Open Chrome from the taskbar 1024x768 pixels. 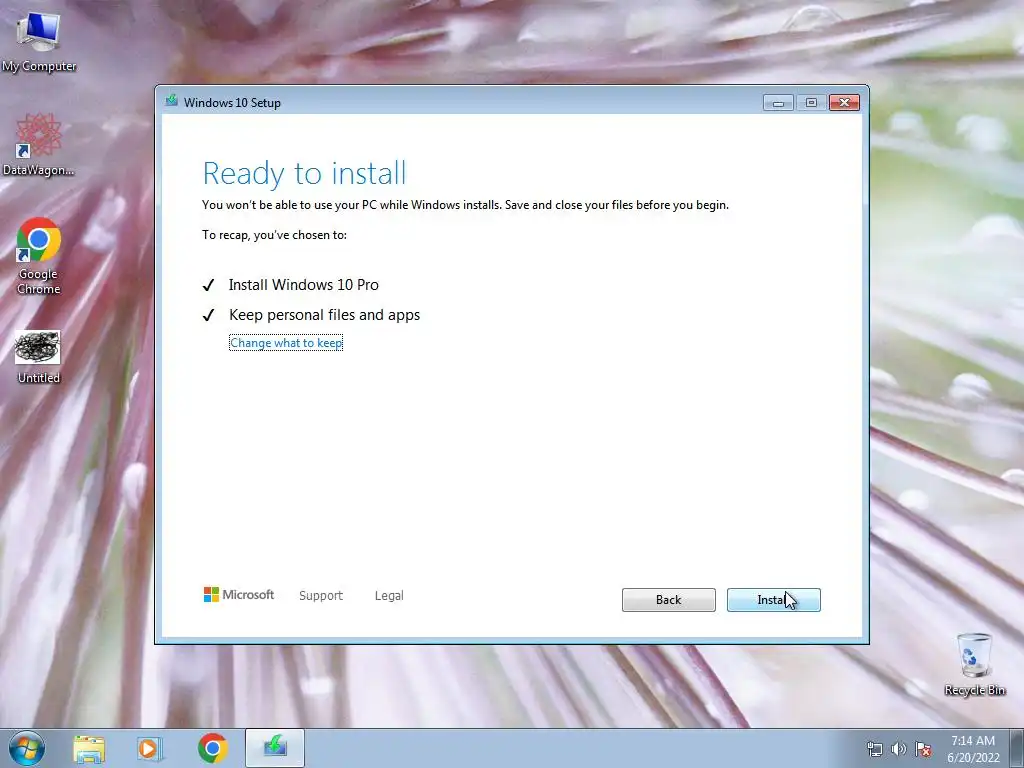coord(212,748)
